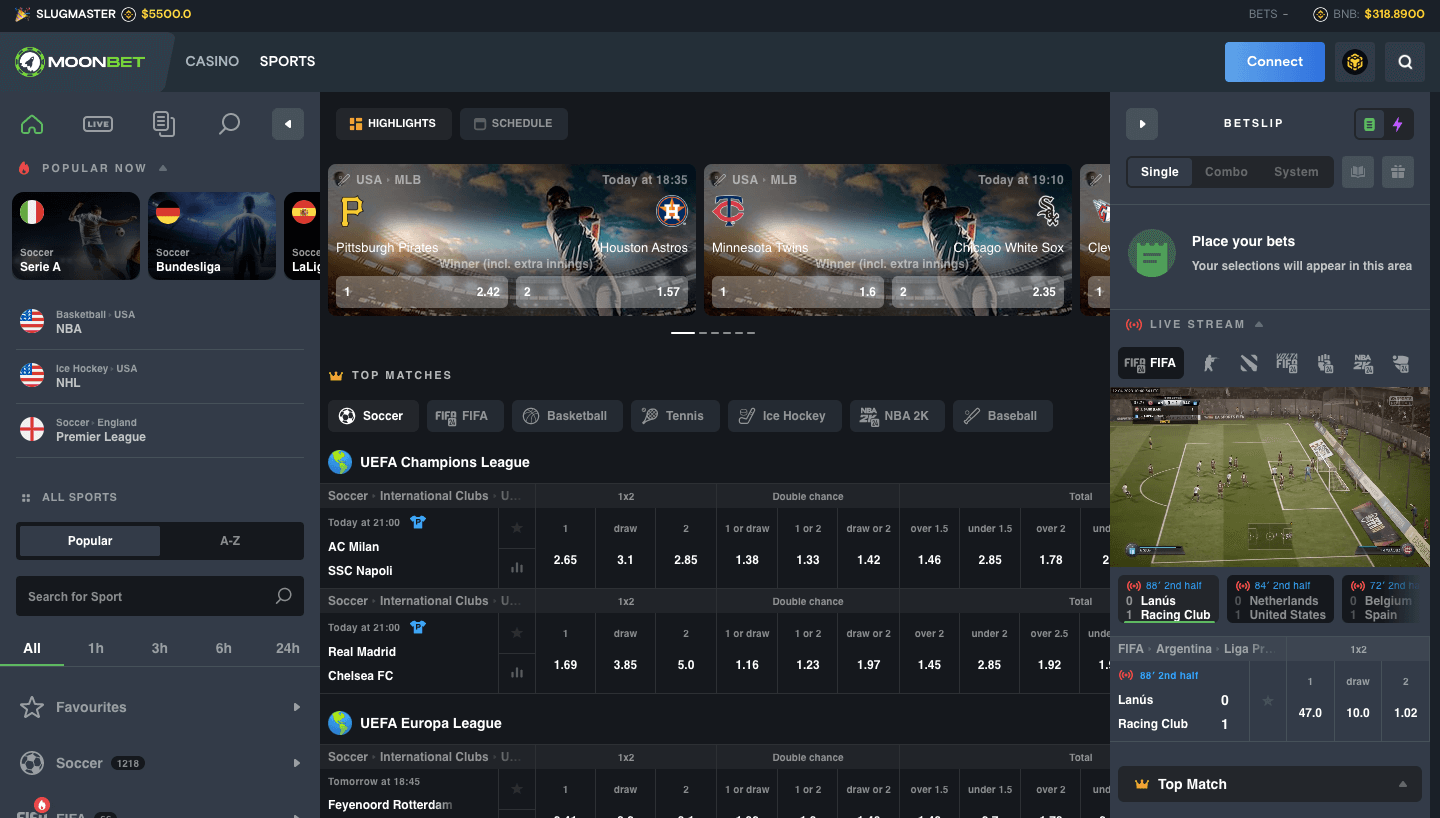1440x818 pixels.
Task: Favourite the Lanús vs Racing Club star
Action: (1268, 701)
